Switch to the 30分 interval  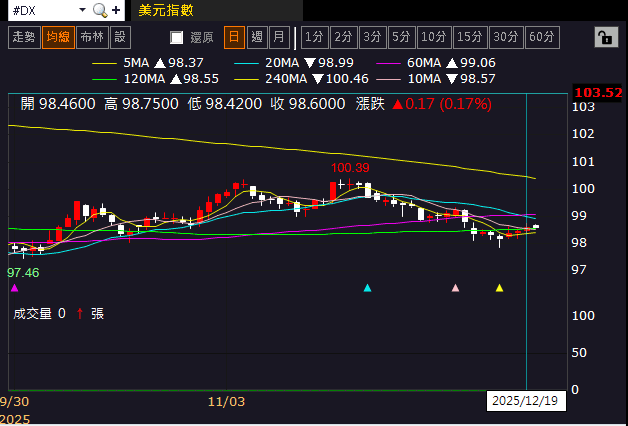tap(506, 37)
